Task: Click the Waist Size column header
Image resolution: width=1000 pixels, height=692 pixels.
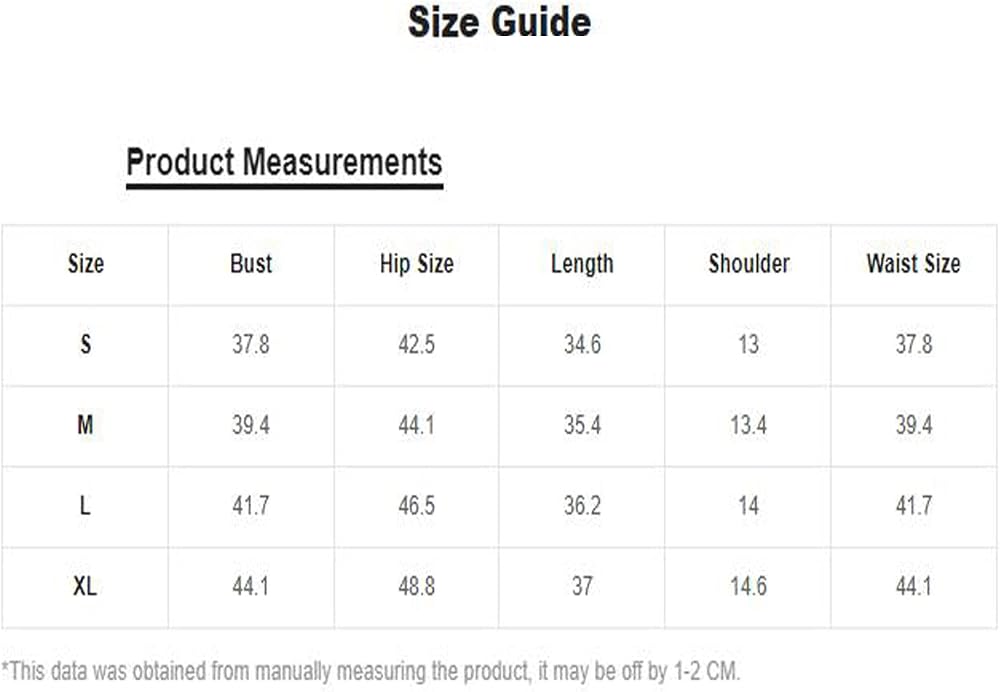Action: point(913,263)
